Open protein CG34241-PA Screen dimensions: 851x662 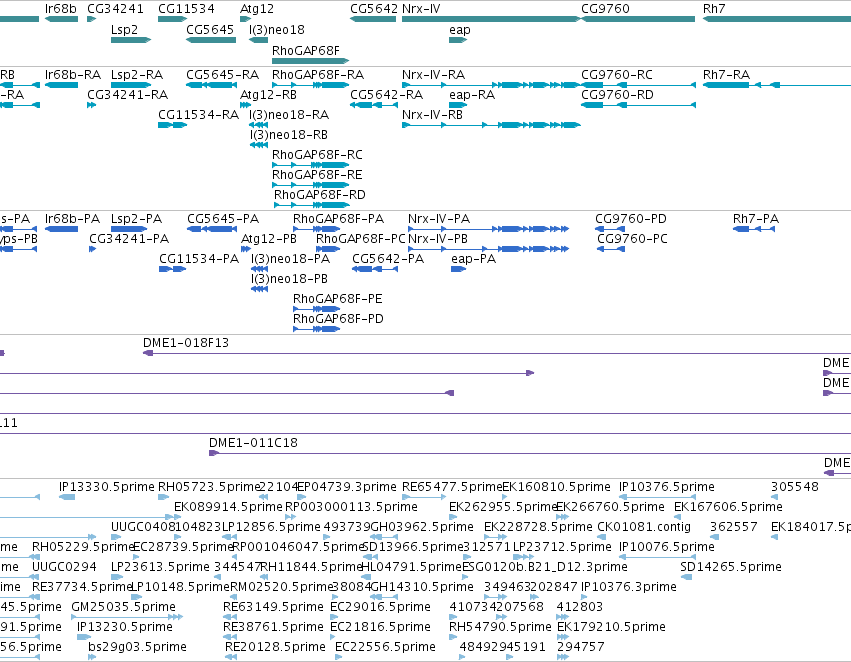pos(129,239)
